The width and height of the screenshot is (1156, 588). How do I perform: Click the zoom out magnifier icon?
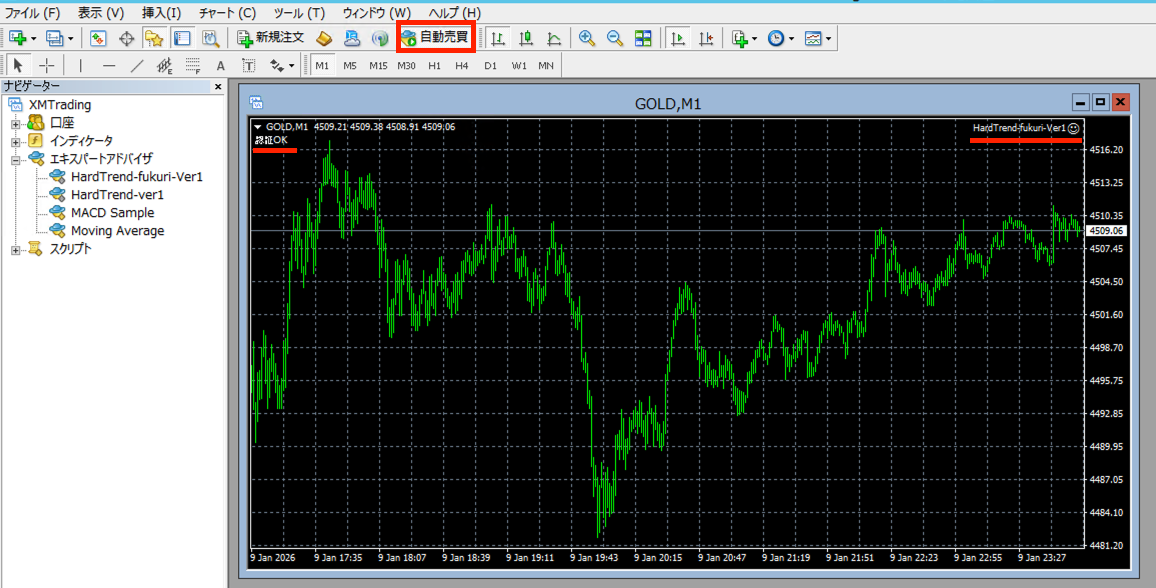tap(615, 38)
